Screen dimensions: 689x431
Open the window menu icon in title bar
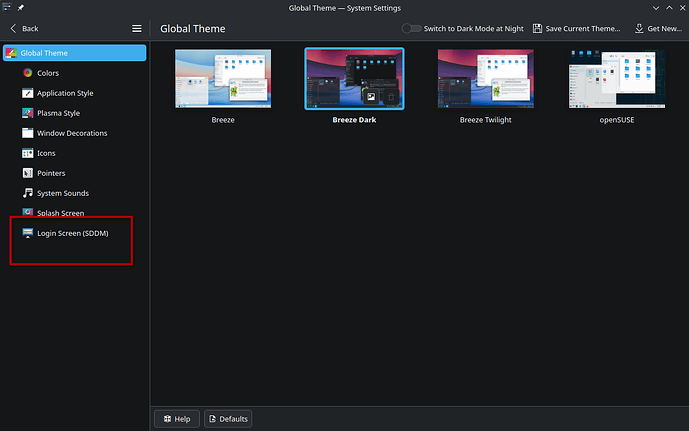point(7,7)
